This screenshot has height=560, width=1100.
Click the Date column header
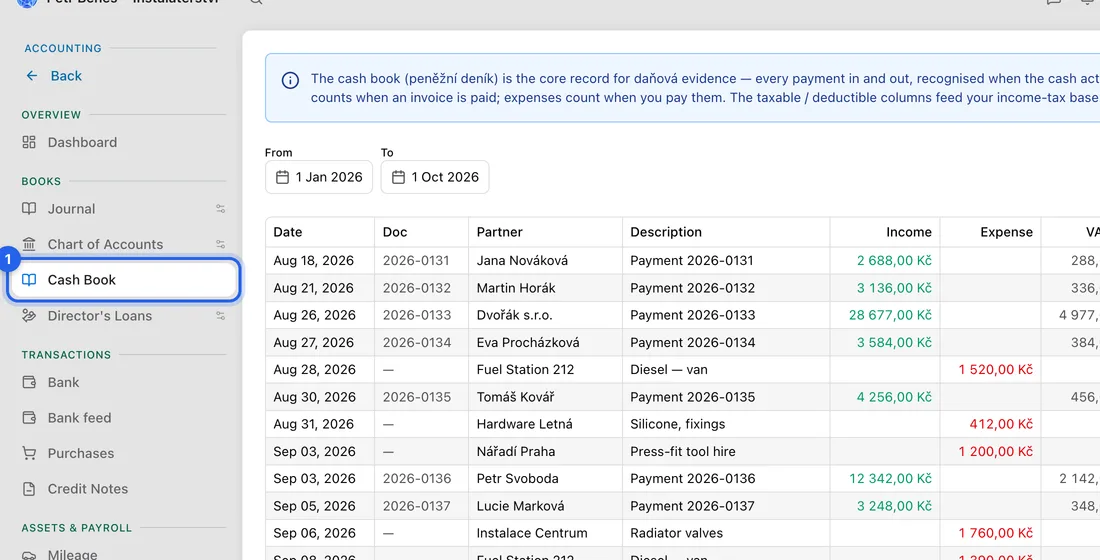(x=288, y=232)
